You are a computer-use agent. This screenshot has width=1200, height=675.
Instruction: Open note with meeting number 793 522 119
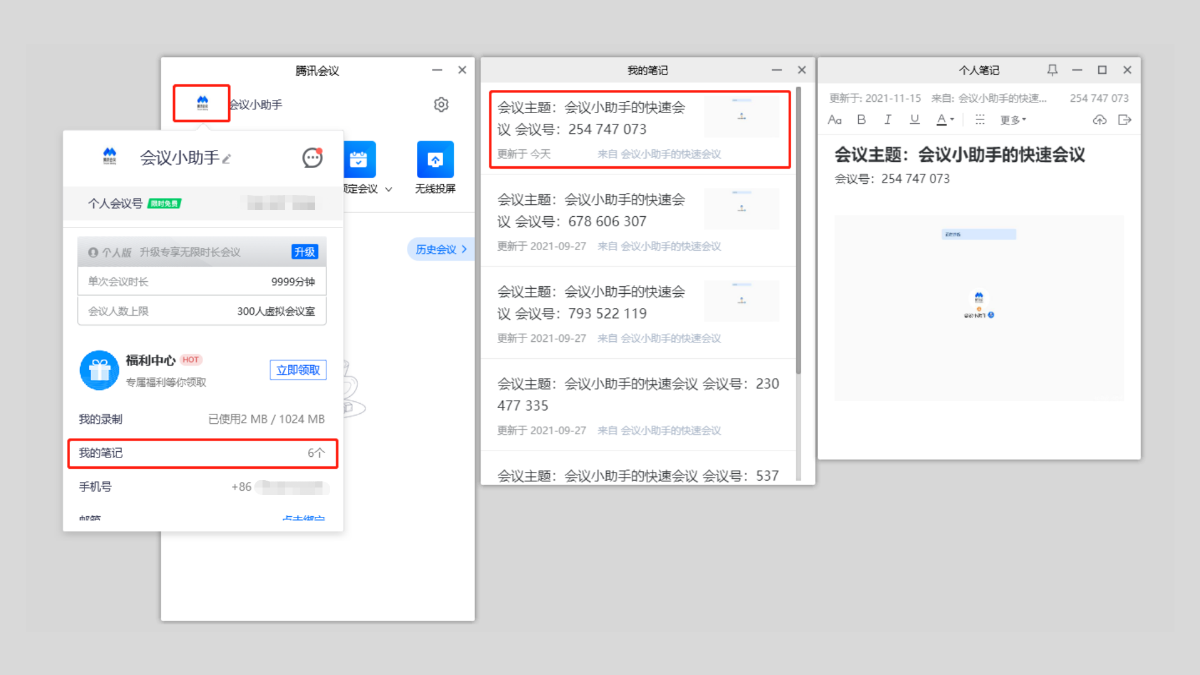[x=637, y=312]
